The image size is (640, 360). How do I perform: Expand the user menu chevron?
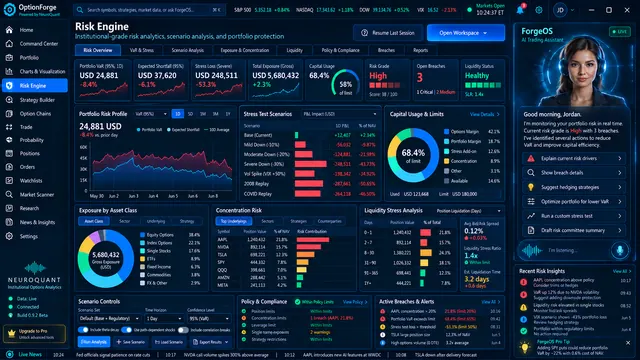(x=572, y=10)
